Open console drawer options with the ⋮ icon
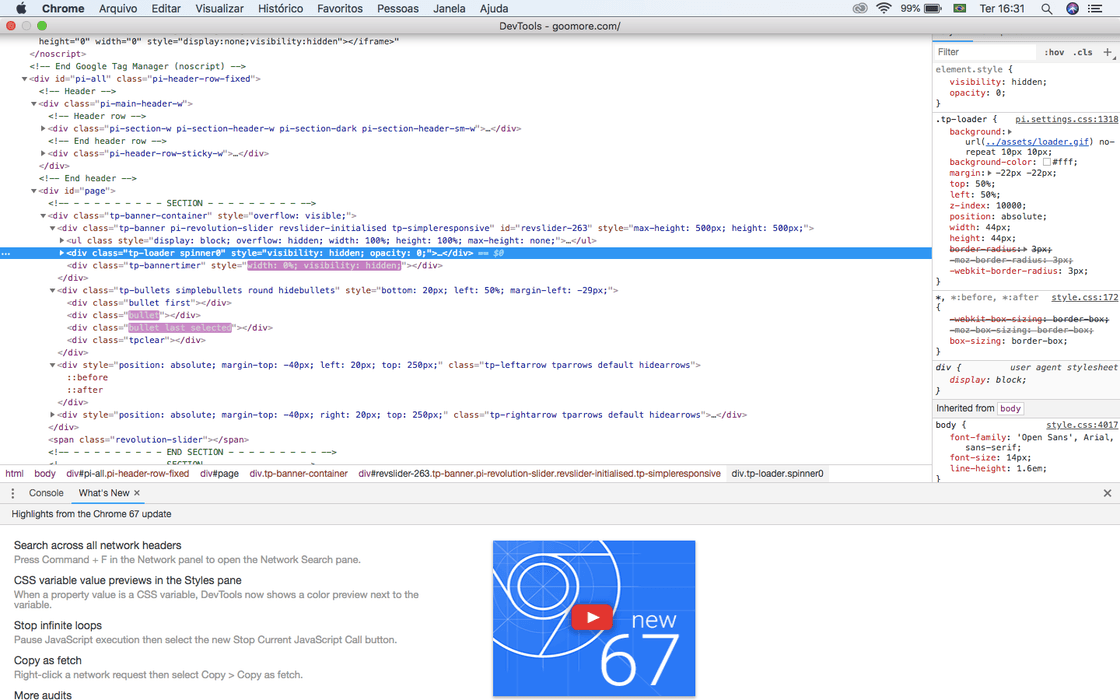The image size is (1120, 700). [x=11, y=492]
